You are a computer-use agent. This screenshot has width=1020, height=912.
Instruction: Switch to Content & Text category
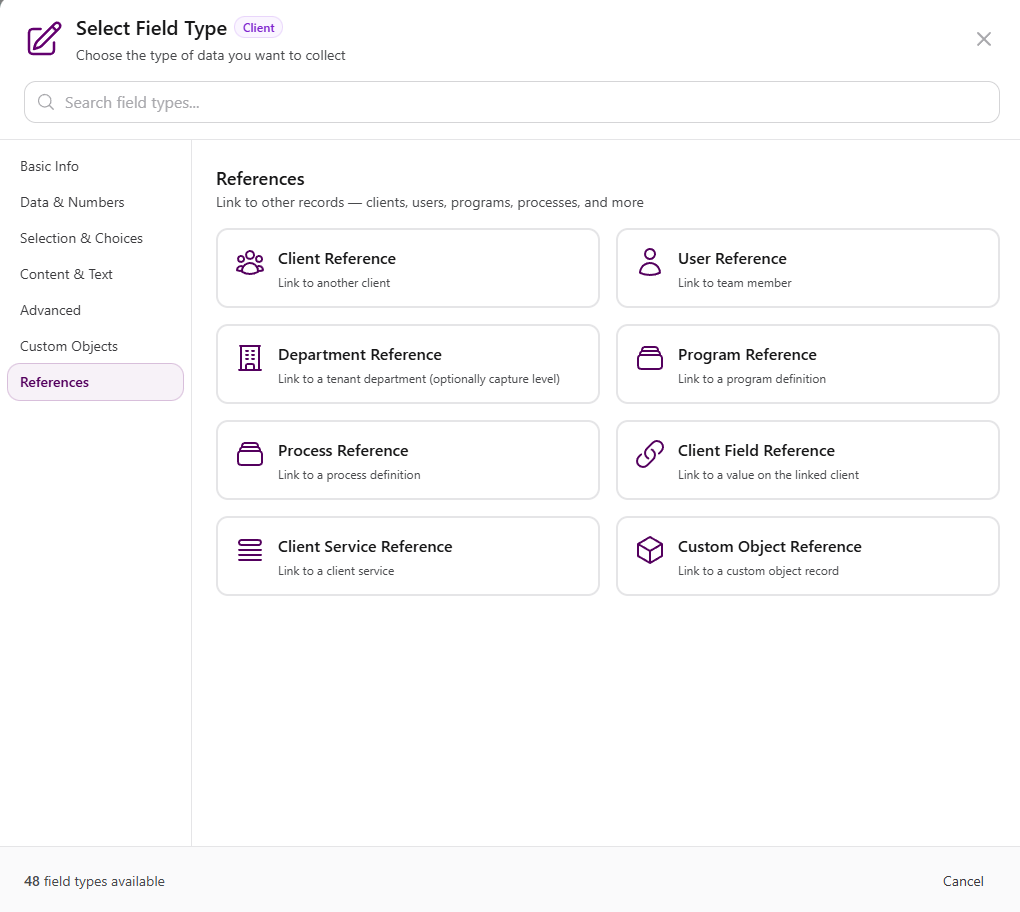pos(96,275)
